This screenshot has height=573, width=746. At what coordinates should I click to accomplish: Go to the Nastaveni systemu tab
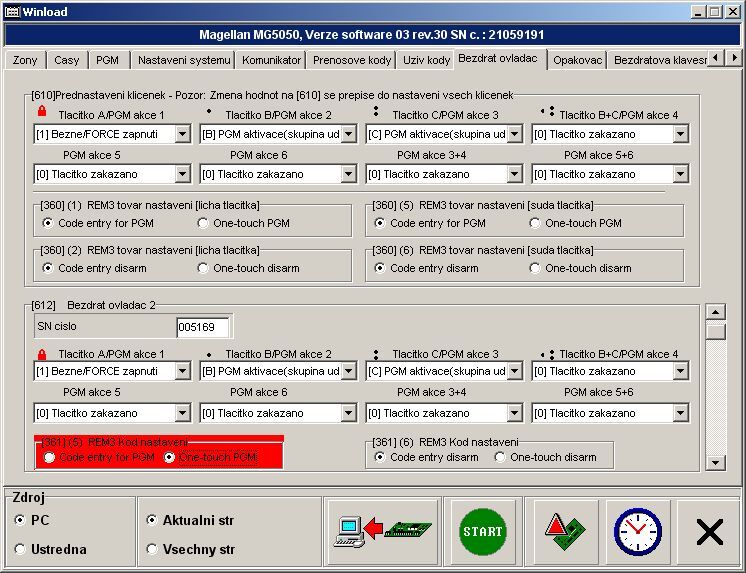[x=184, y=60]
